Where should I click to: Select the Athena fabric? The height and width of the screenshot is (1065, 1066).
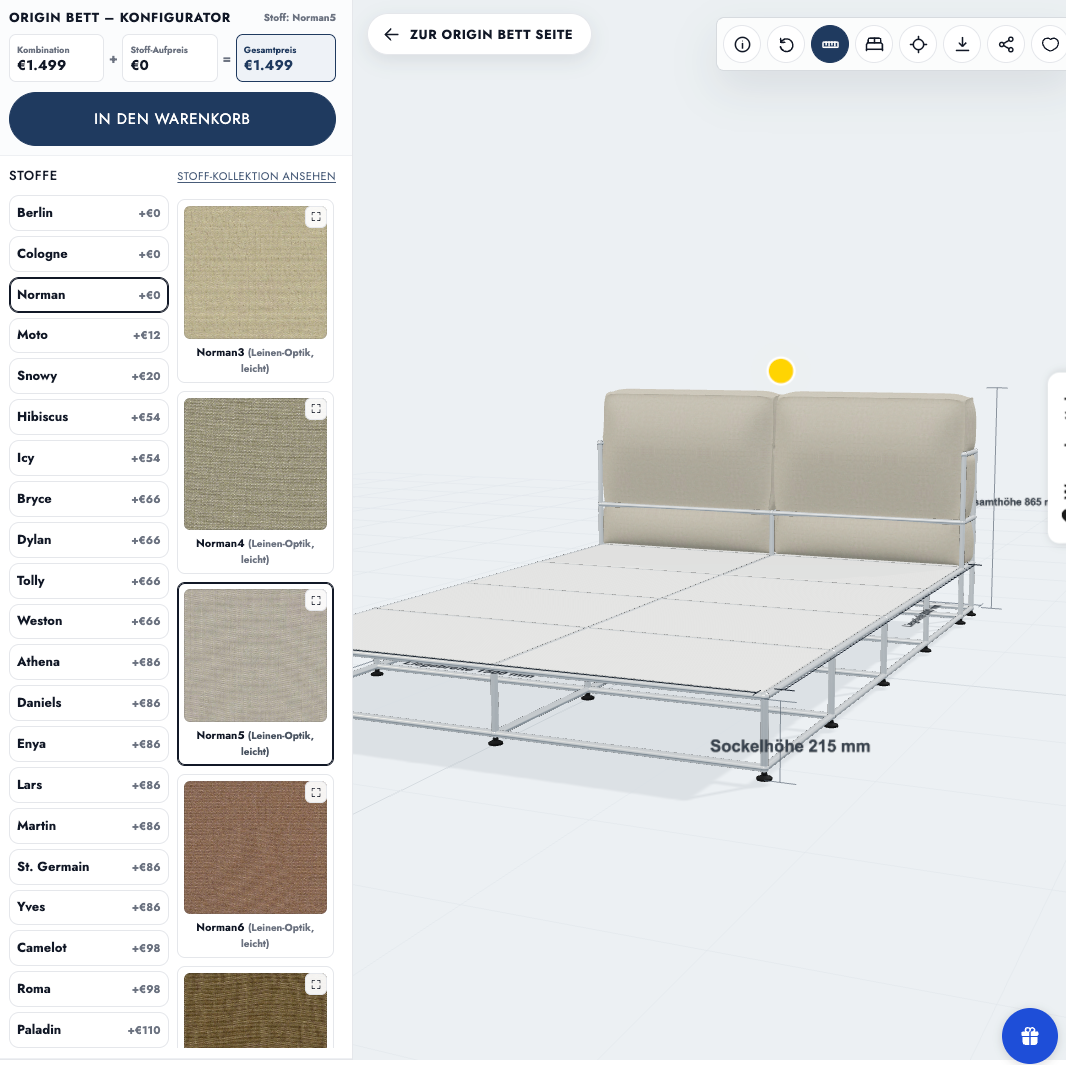click(89, 662)
